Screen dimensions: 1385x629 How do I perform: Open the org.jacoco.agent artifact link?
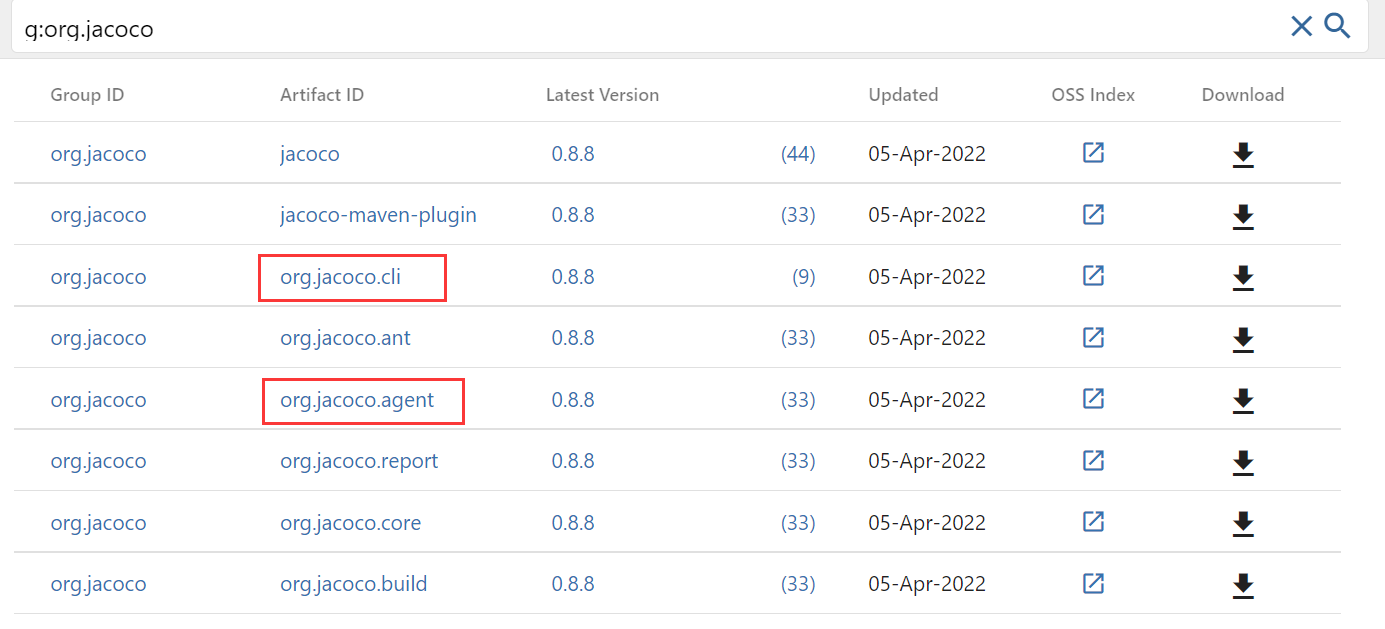tap(357, 400)
